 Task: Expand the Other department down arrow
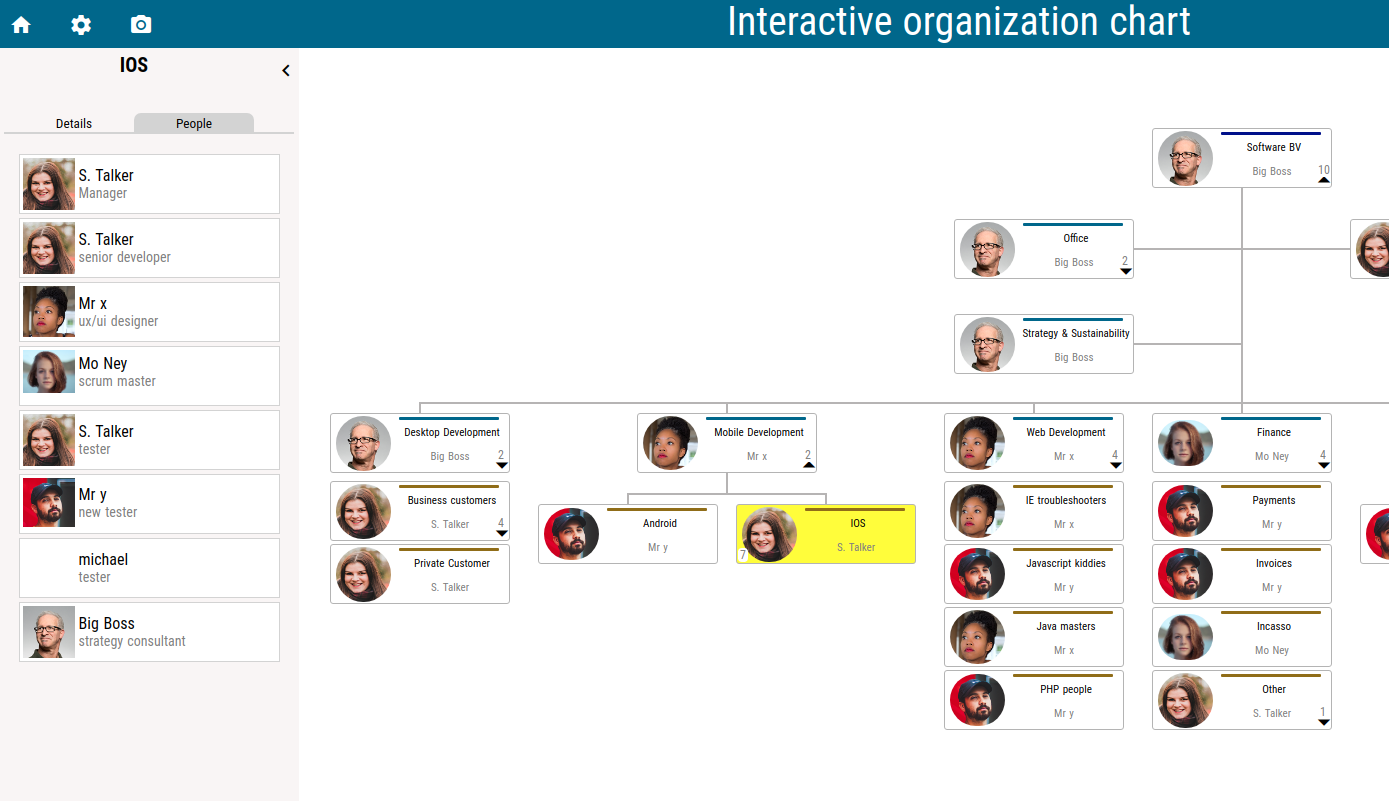coord(1324,722)
